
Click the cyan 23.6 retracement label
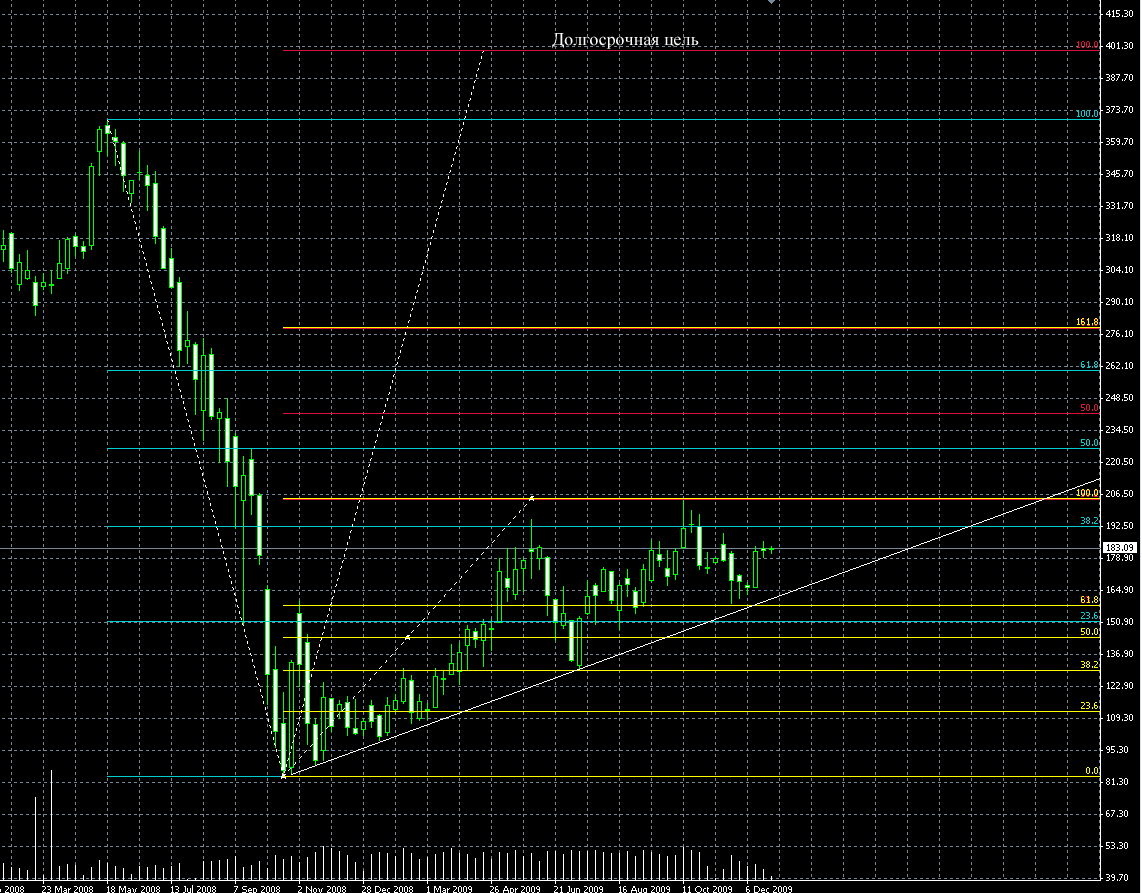(x=1089, y=615)
